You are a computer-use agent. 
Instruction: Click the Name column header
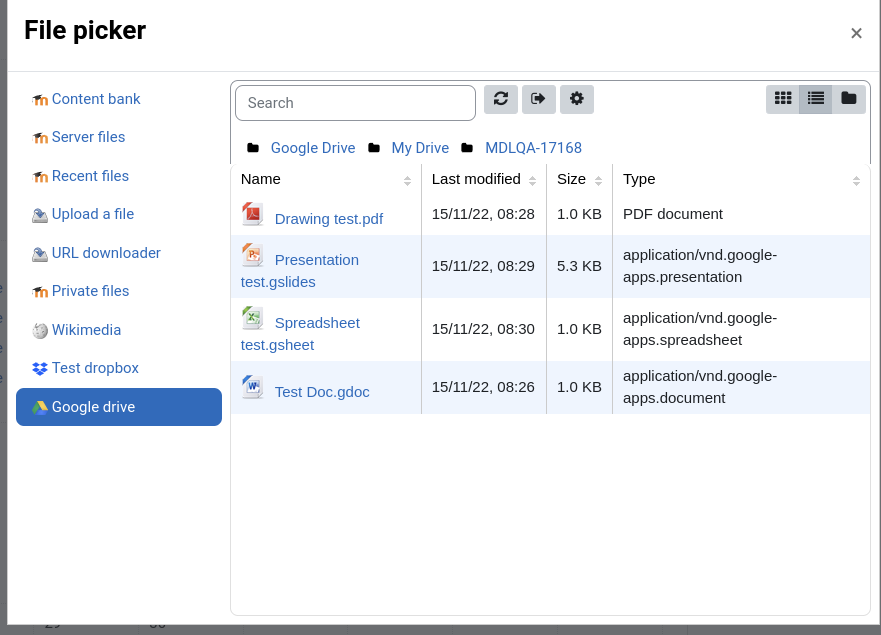pos(261,179)
